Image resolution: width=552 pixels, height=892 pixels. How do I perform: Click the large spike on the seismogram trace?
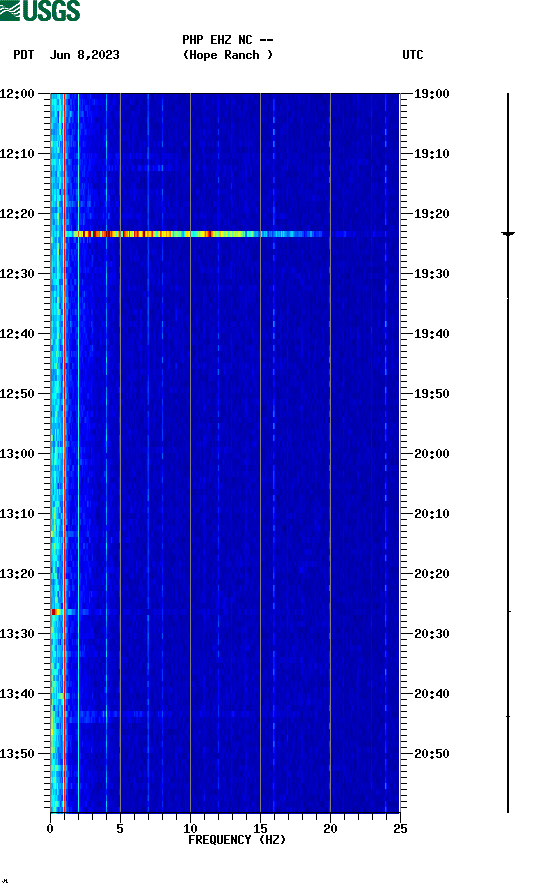coord(508,234)
